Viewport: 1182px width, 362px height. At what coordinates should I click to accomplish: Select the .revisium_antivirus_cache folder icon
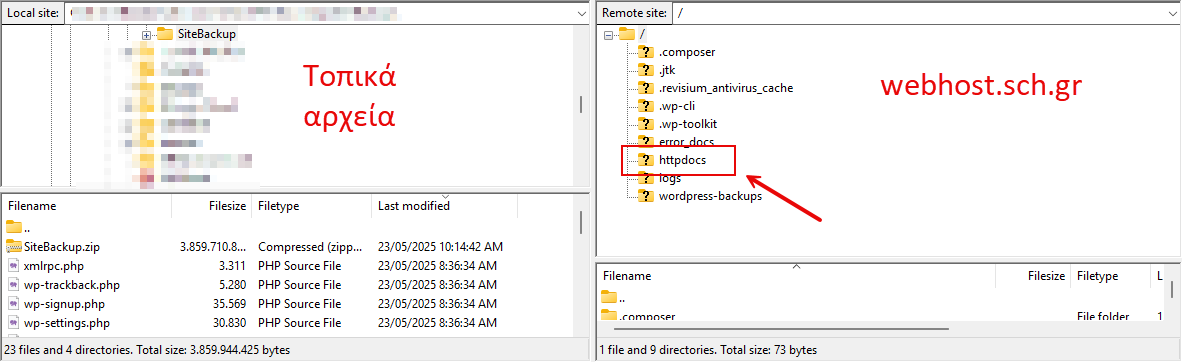click(x=645, y=88)
